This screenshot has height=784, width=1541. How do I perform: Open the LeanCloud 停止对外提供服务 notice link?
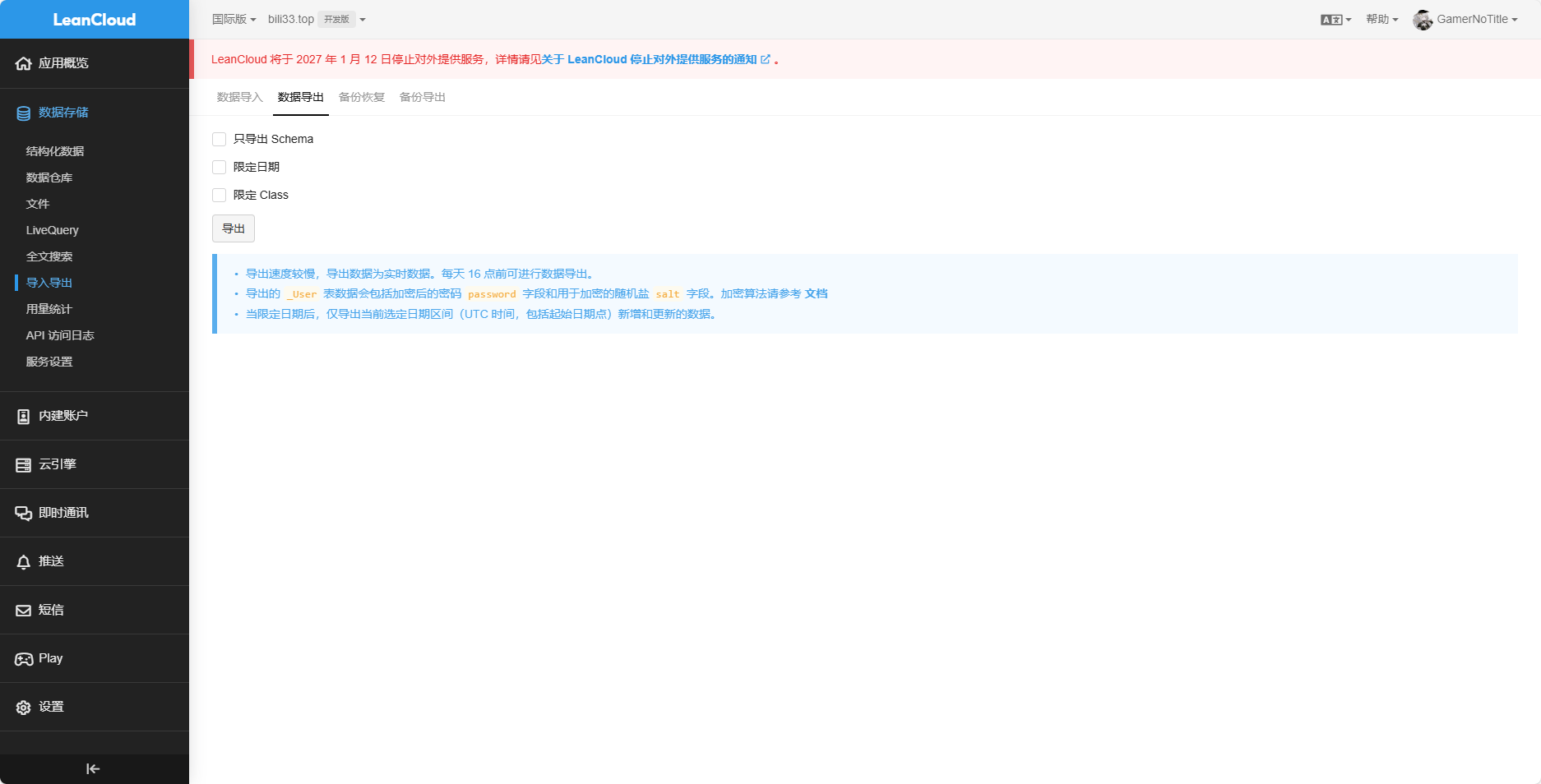(x=662, y=59)
